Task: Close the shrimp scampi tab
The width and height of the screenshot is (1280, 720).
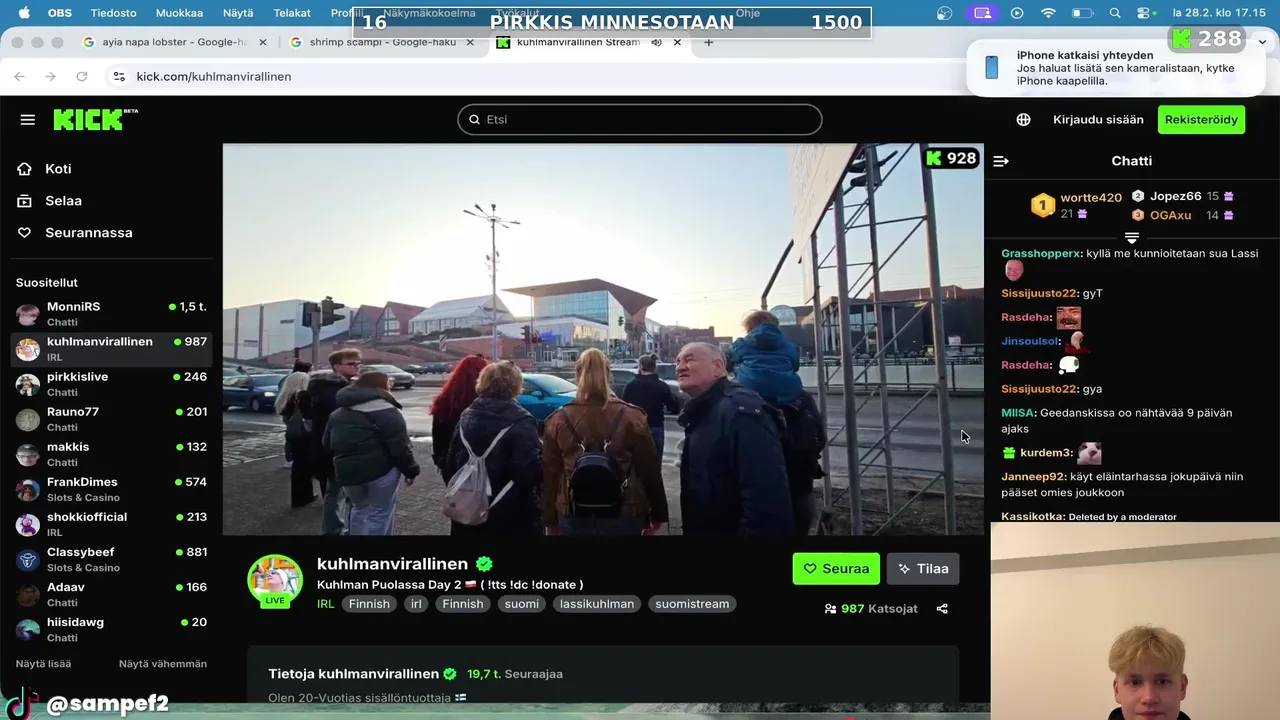Action: [470, 42]
